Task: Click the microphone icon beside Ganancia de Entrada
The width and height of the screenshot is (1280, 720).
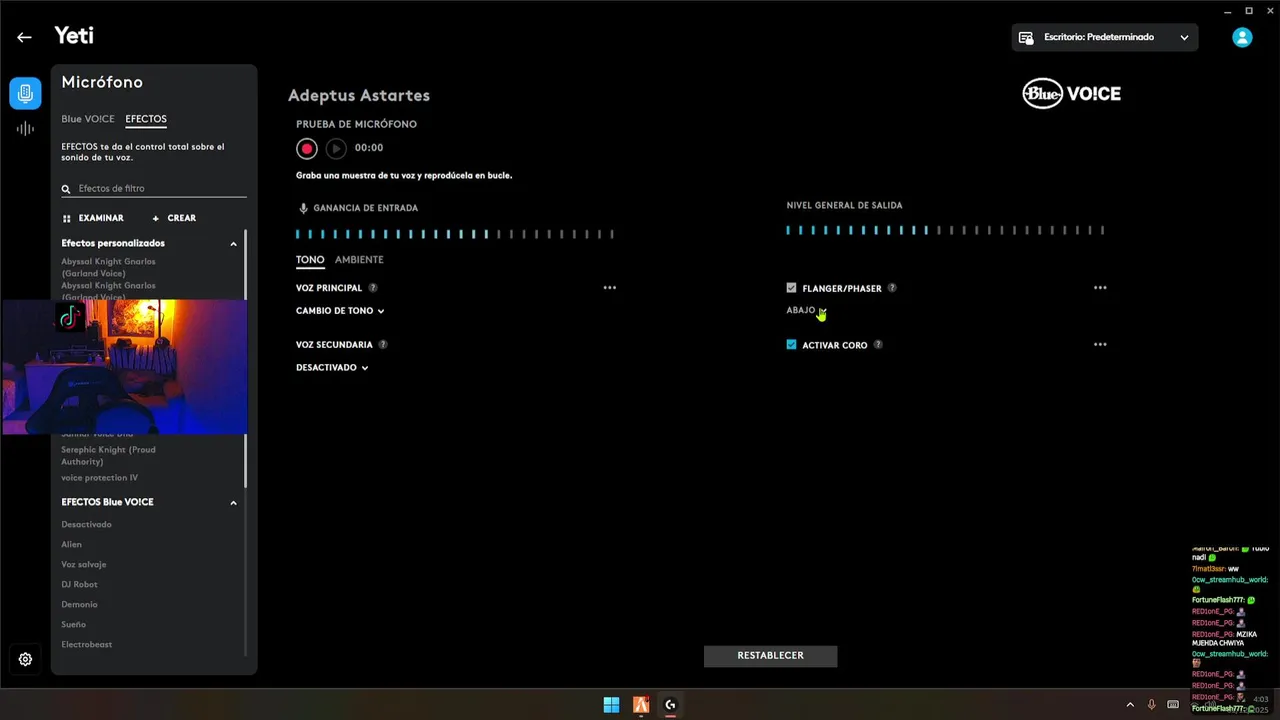Action: tap(303, 208)
